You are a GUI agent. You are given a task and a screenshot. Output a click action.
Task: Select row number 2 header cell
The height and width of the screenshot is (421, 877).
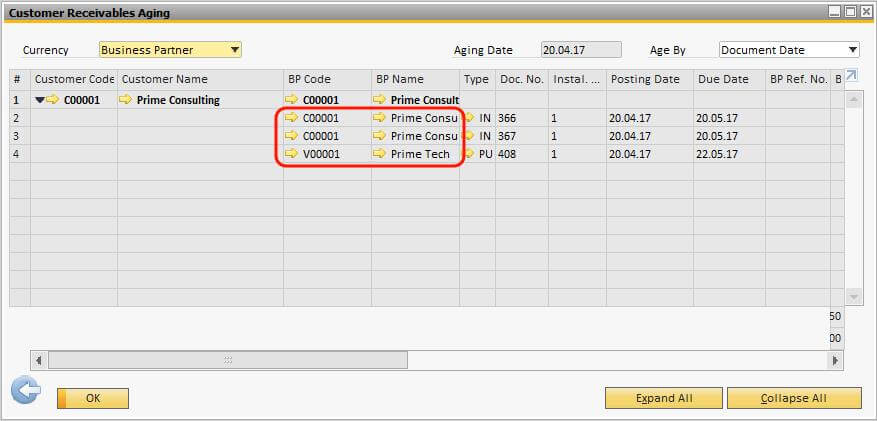tap(20, 118)
